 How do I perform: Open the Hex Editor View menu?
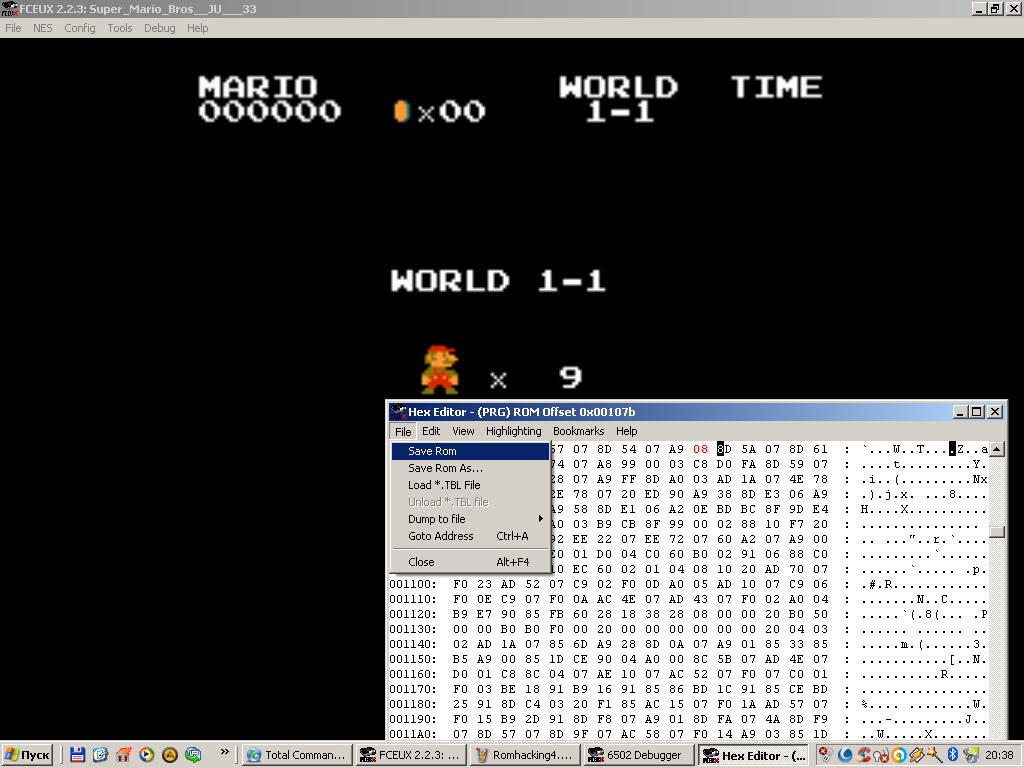tap(463, 432)
